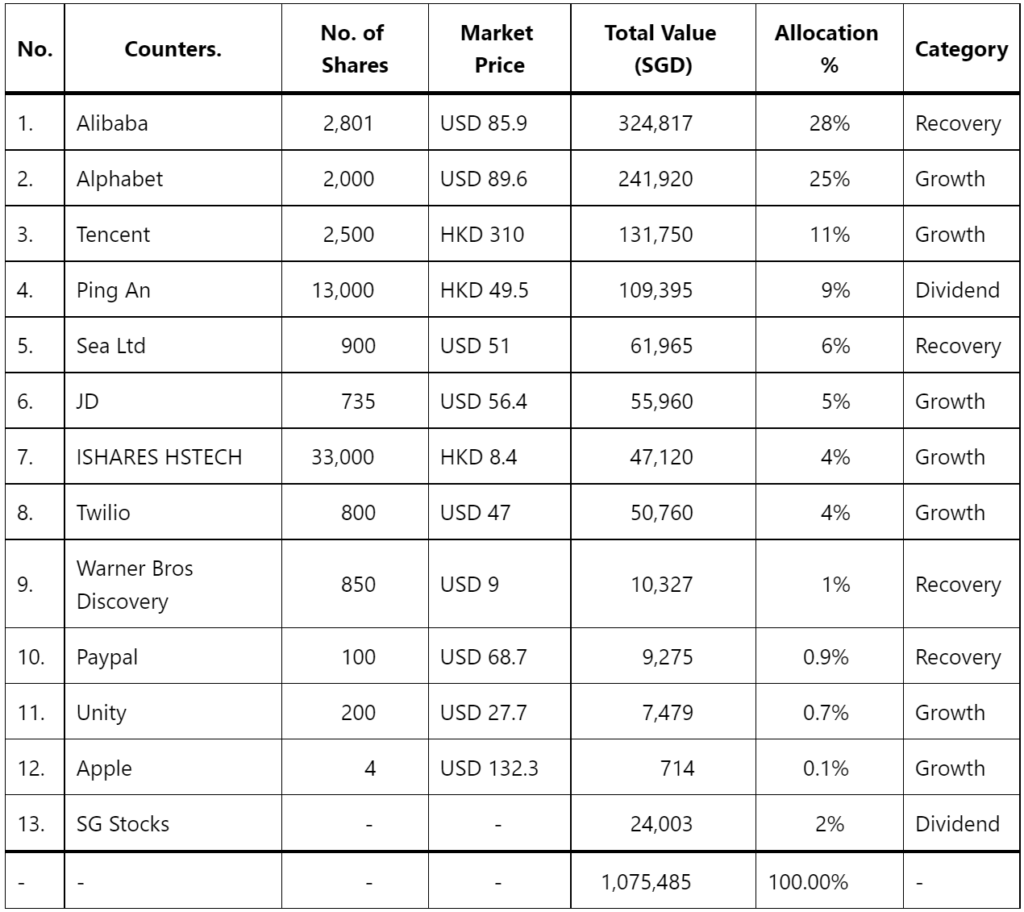Viewport: 1024px width, 912px height.
Task: Select Twilio allocation 4% cell
Action: 829,512
